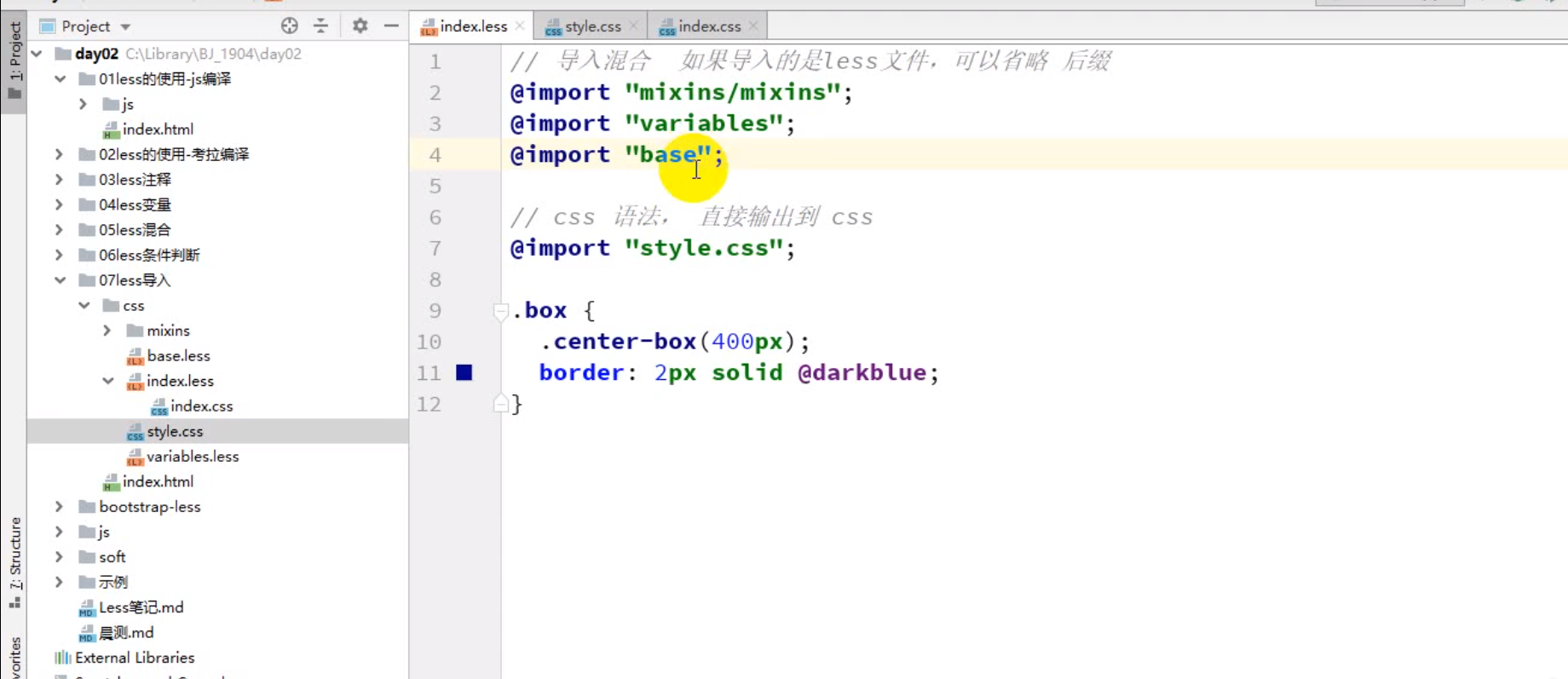Open the Structure tool window side tab
This screenshot has width=1568, height=679.
[x=14, y=562]
